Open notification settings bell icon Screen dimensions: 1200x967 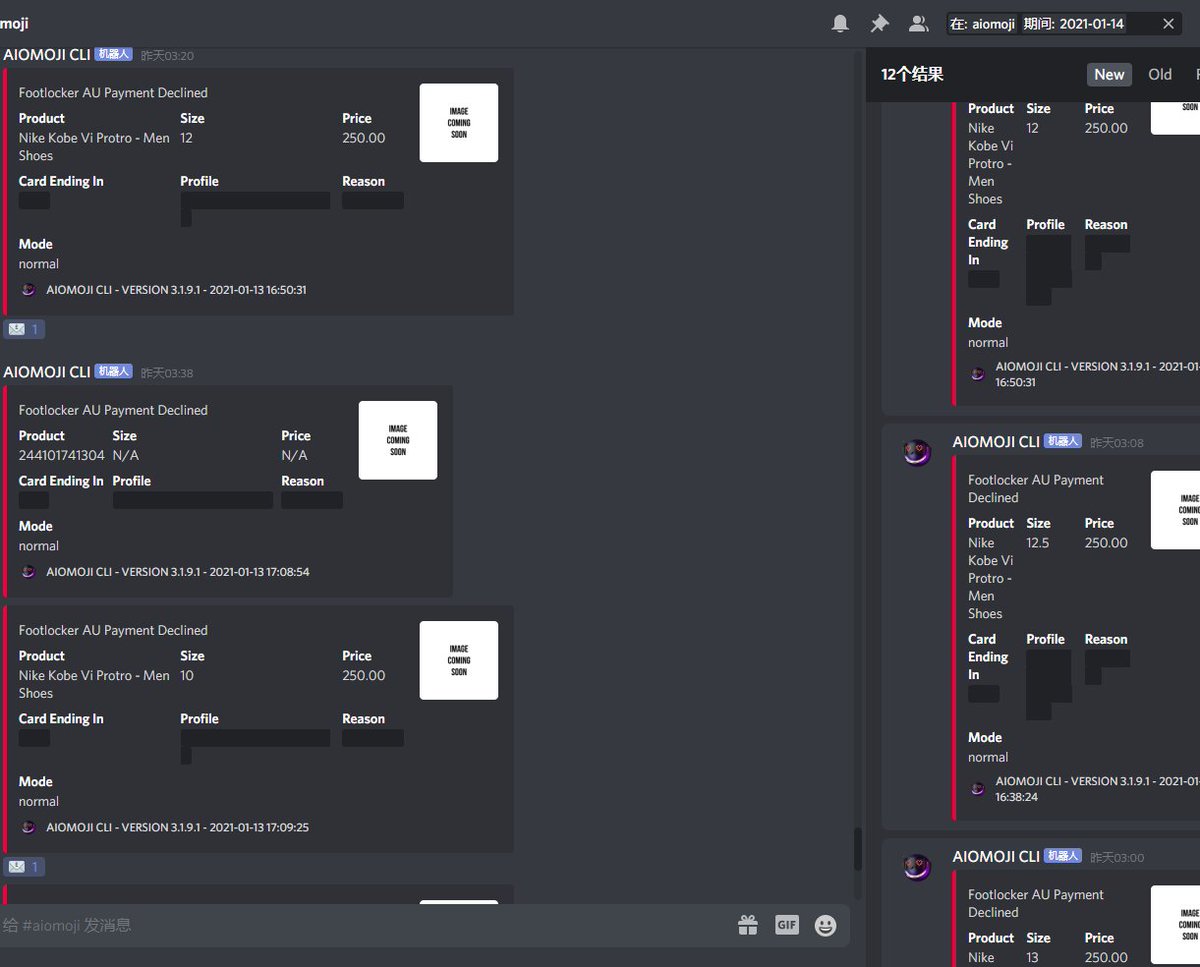point(840,23)
